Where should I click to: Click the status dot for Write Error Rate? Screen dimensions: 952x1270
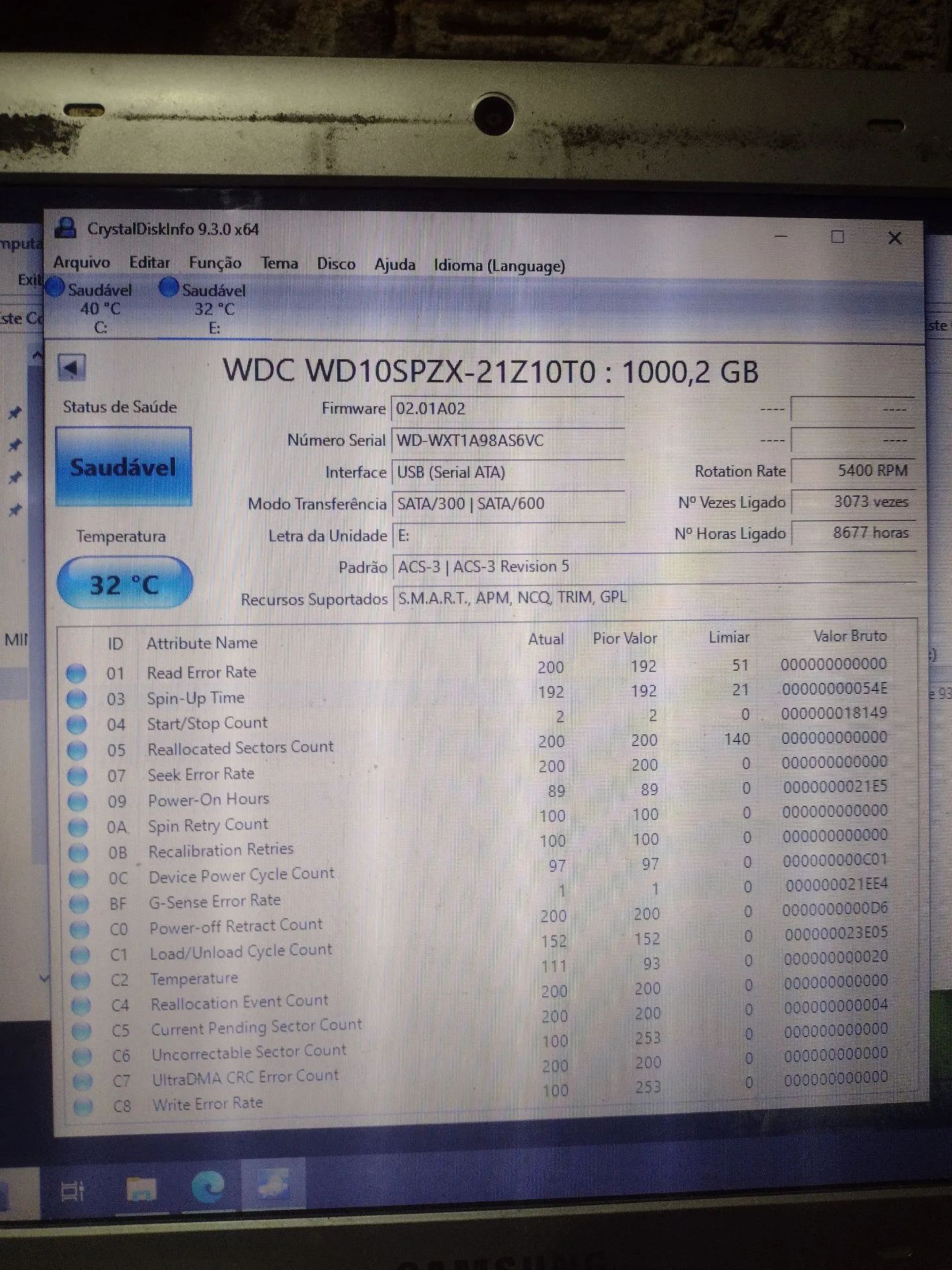pyautogui.click(x=83, y=1106)
